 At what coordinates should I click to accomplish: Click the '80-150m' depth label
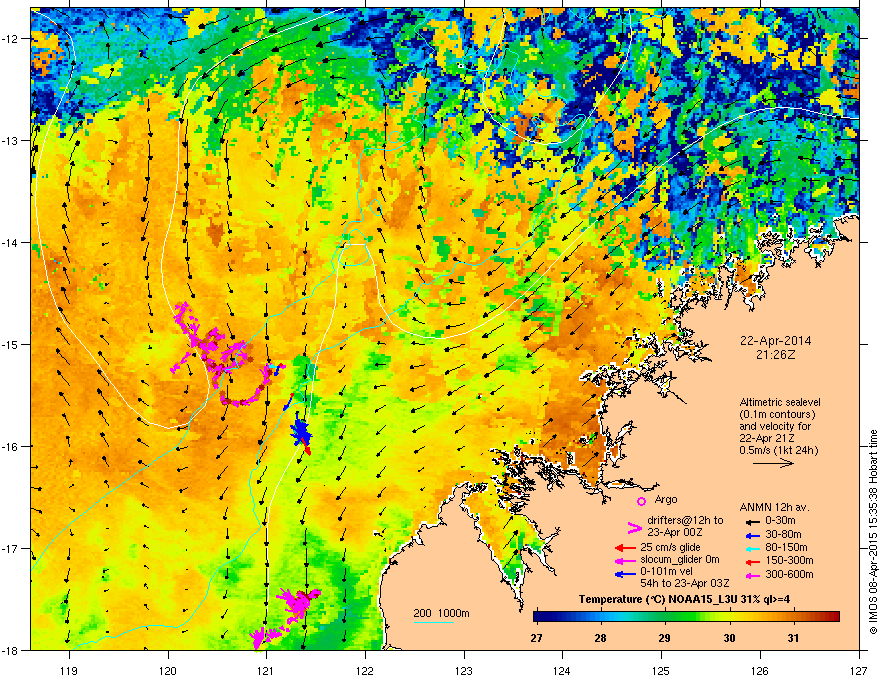pos(786,548)
